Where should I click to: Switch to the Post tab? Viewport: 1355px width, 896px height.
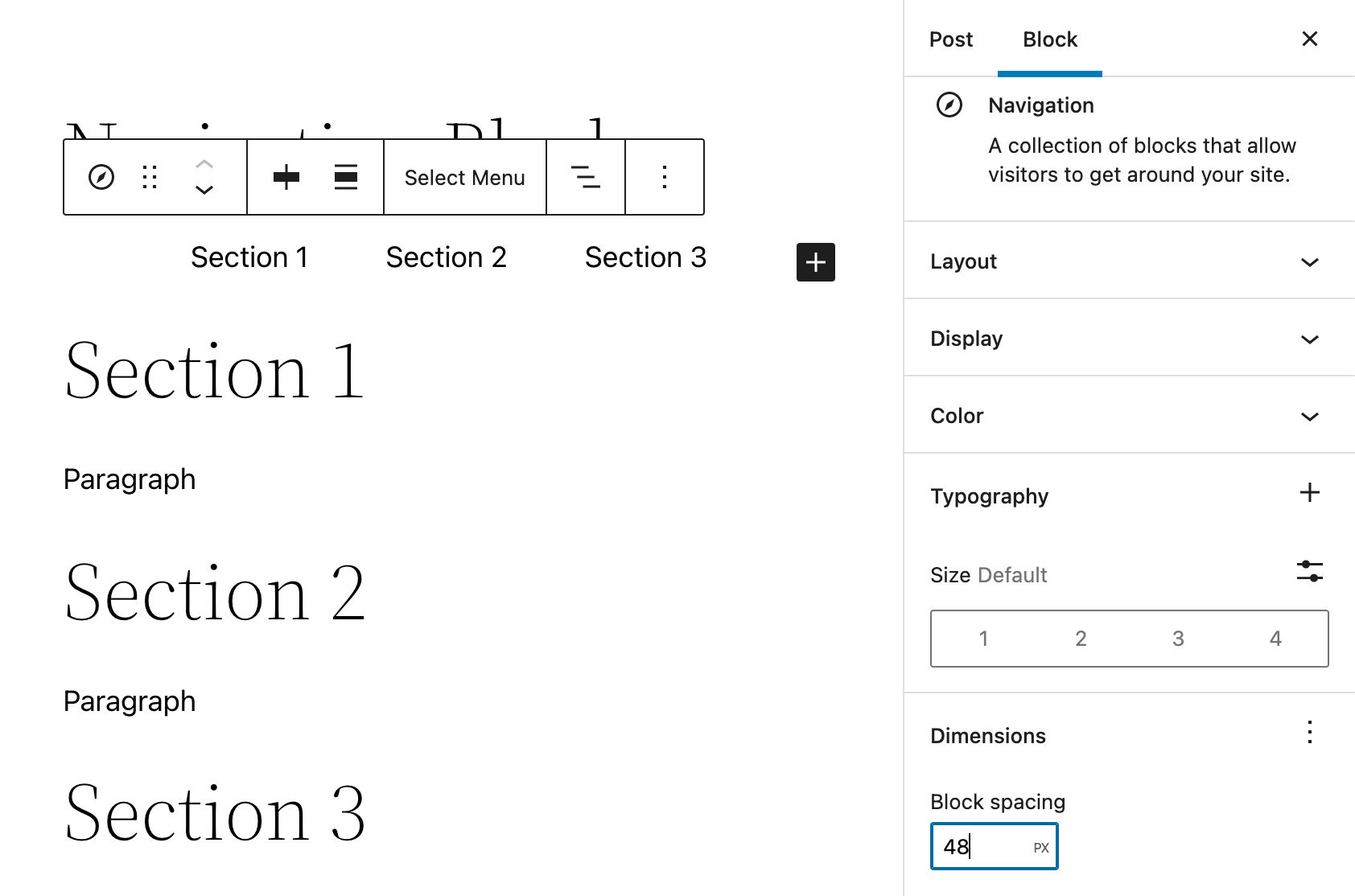click(x=951, y=39)
